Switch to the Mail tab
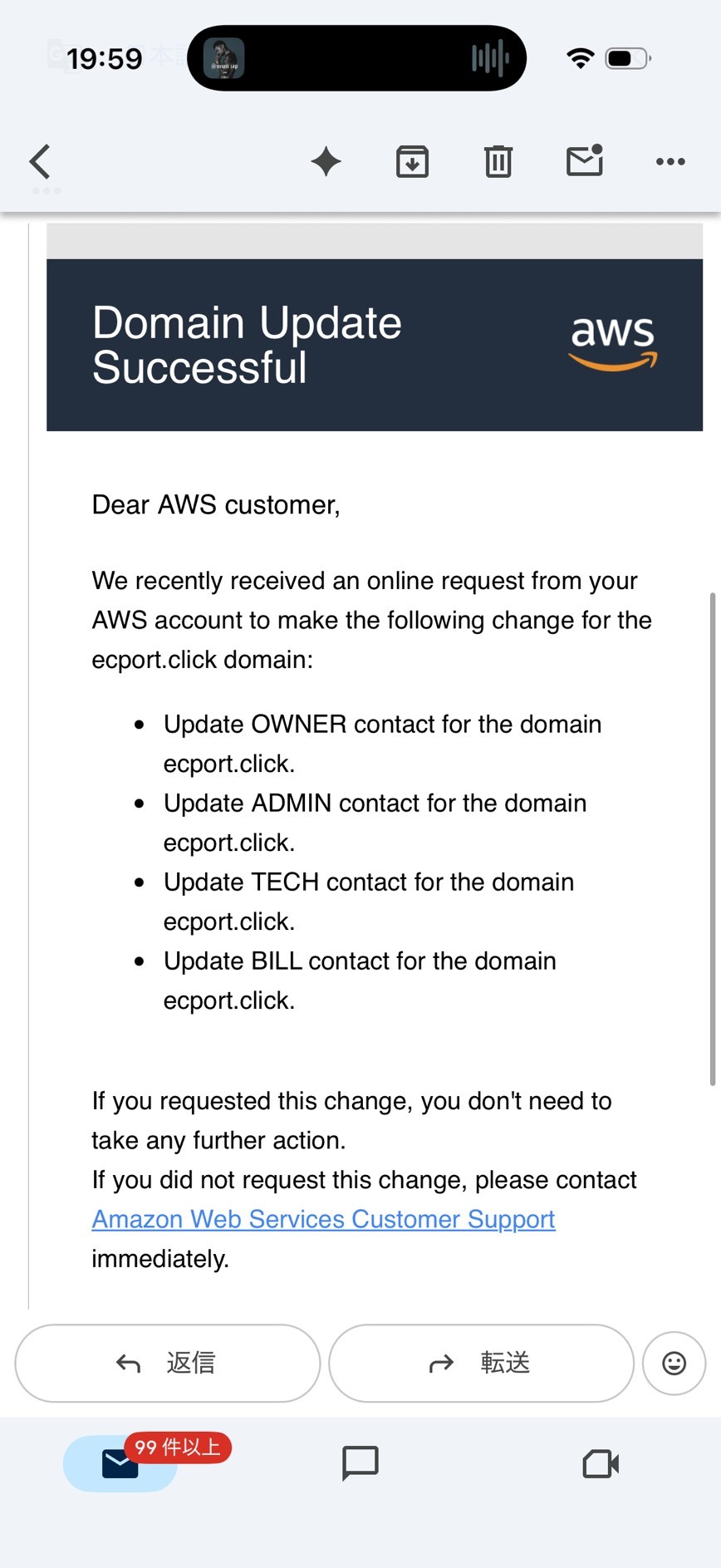721x1568 pixels. tap(120, 1463)
